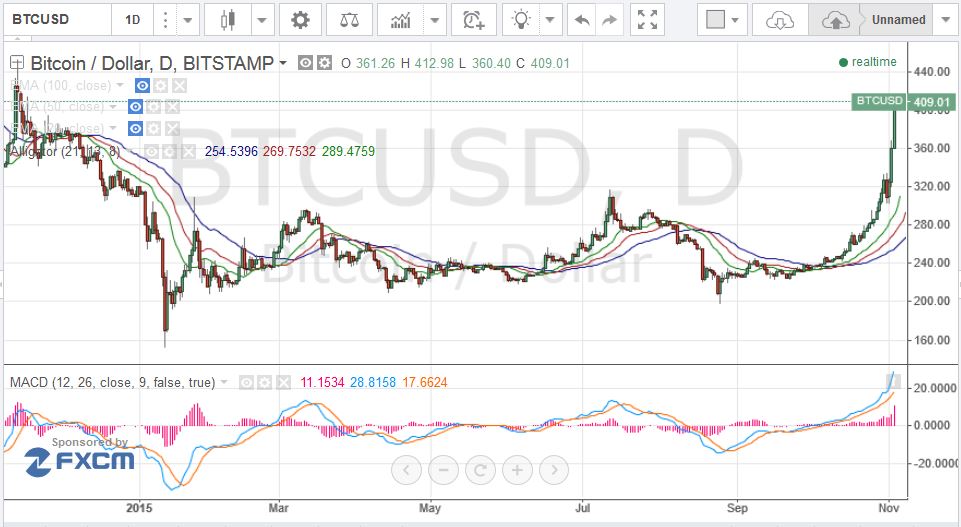Open settings gear for (100, close) indicator

tap(161, 85)
